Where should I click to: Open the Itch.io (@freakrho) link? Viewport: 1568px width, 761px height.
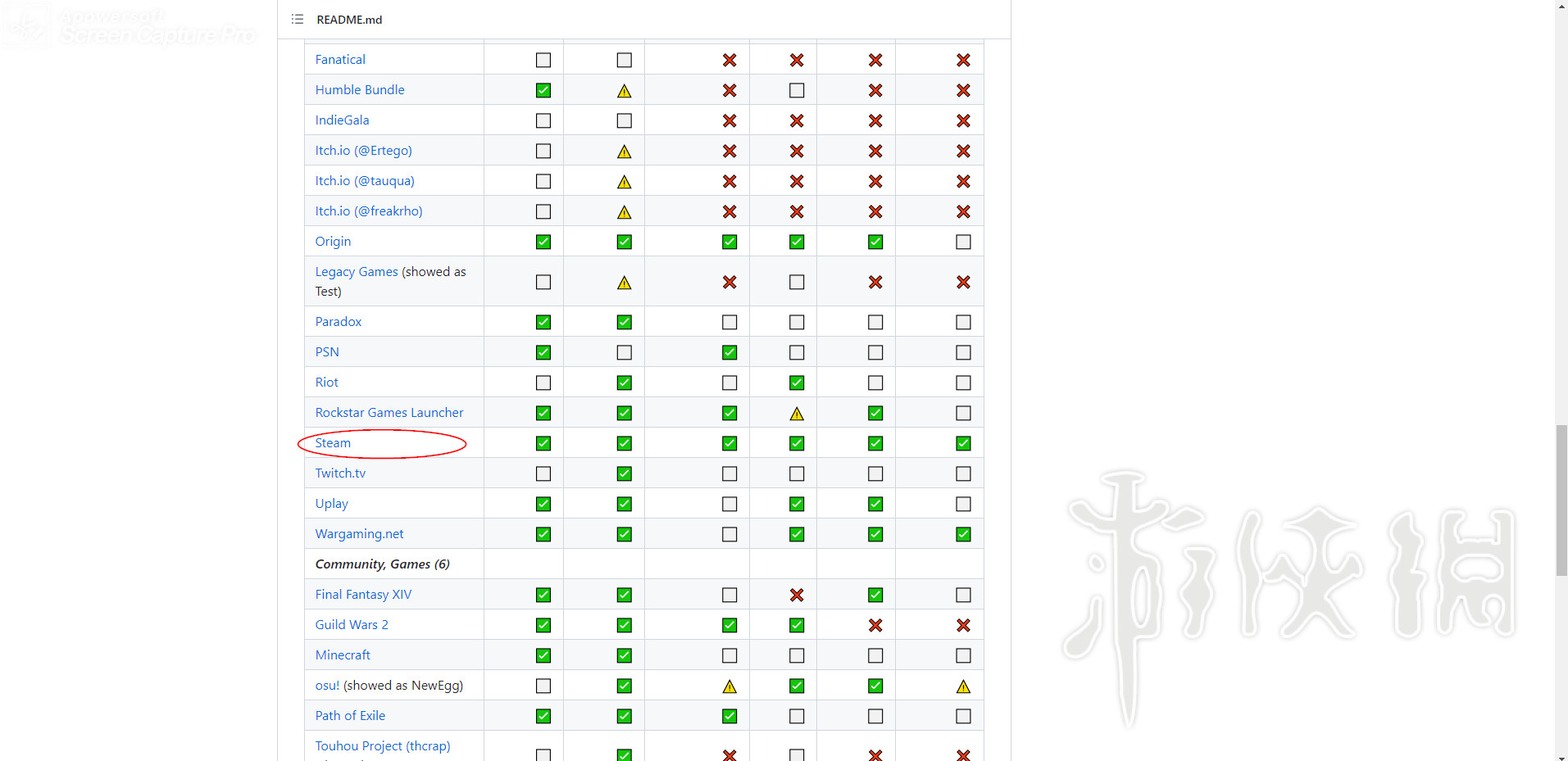click(369, 211)
